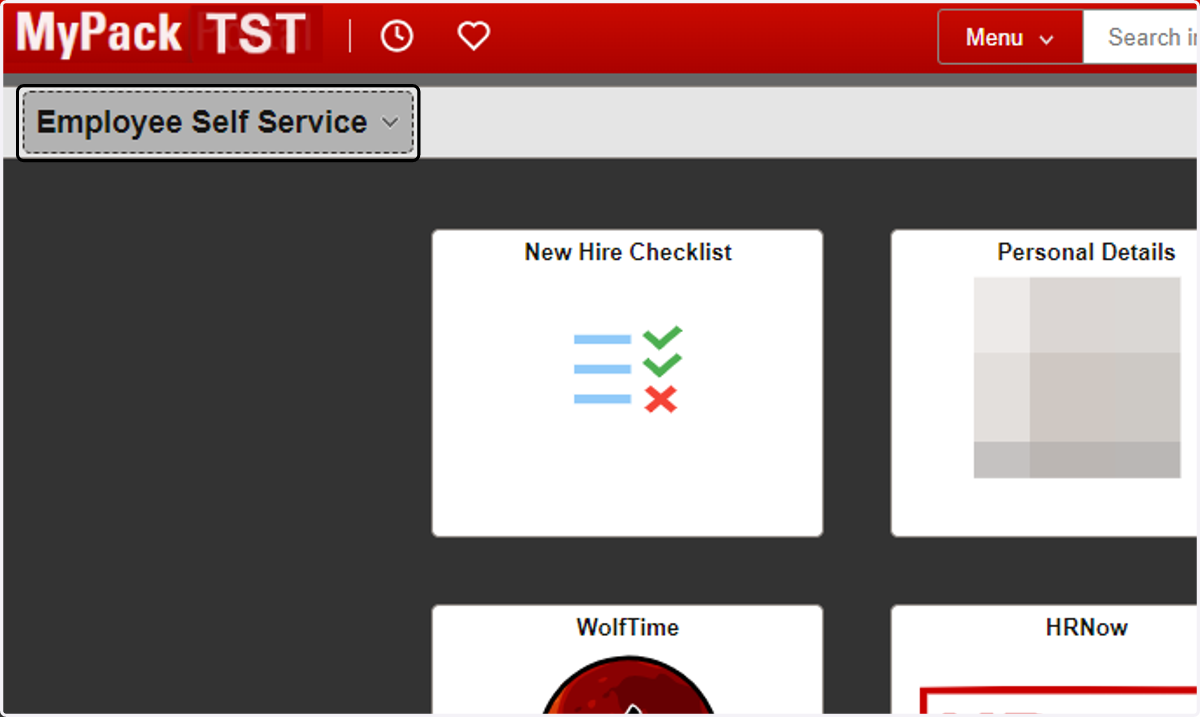
Task: Click into the Search input field
Action: pos(1141,38)
